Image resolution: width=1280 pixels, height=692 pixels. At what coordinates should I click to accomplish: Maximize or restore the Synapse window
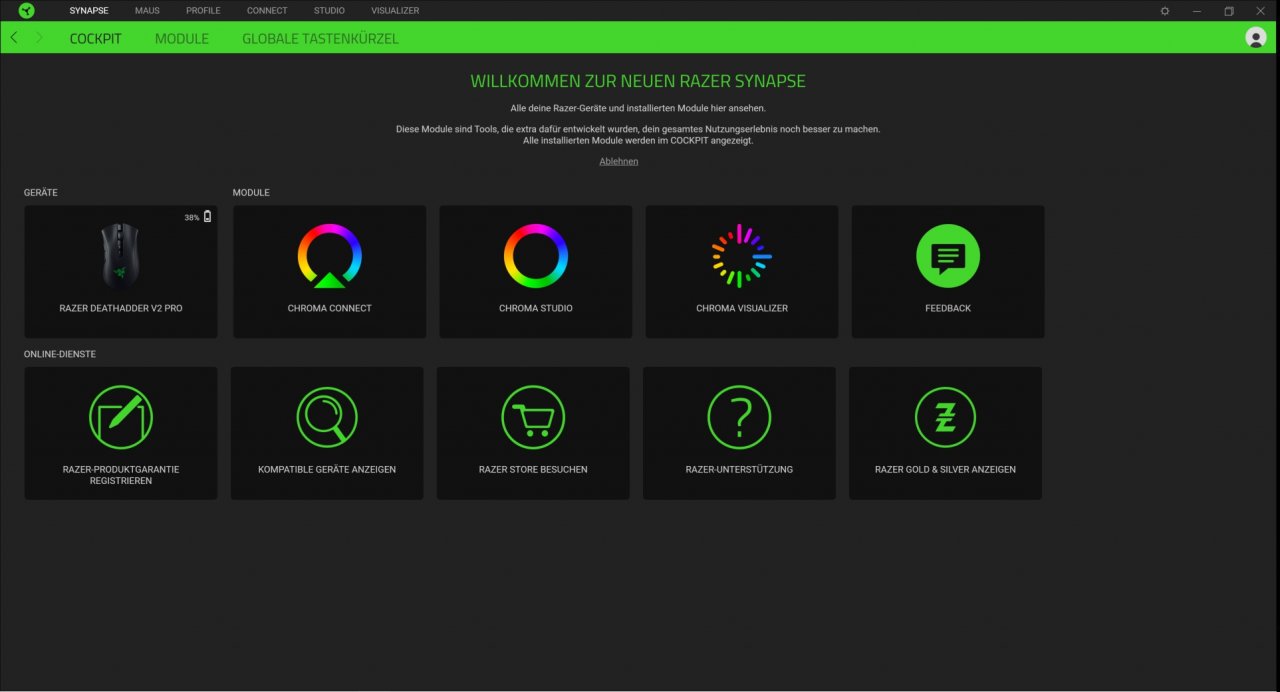[1229, 11]
